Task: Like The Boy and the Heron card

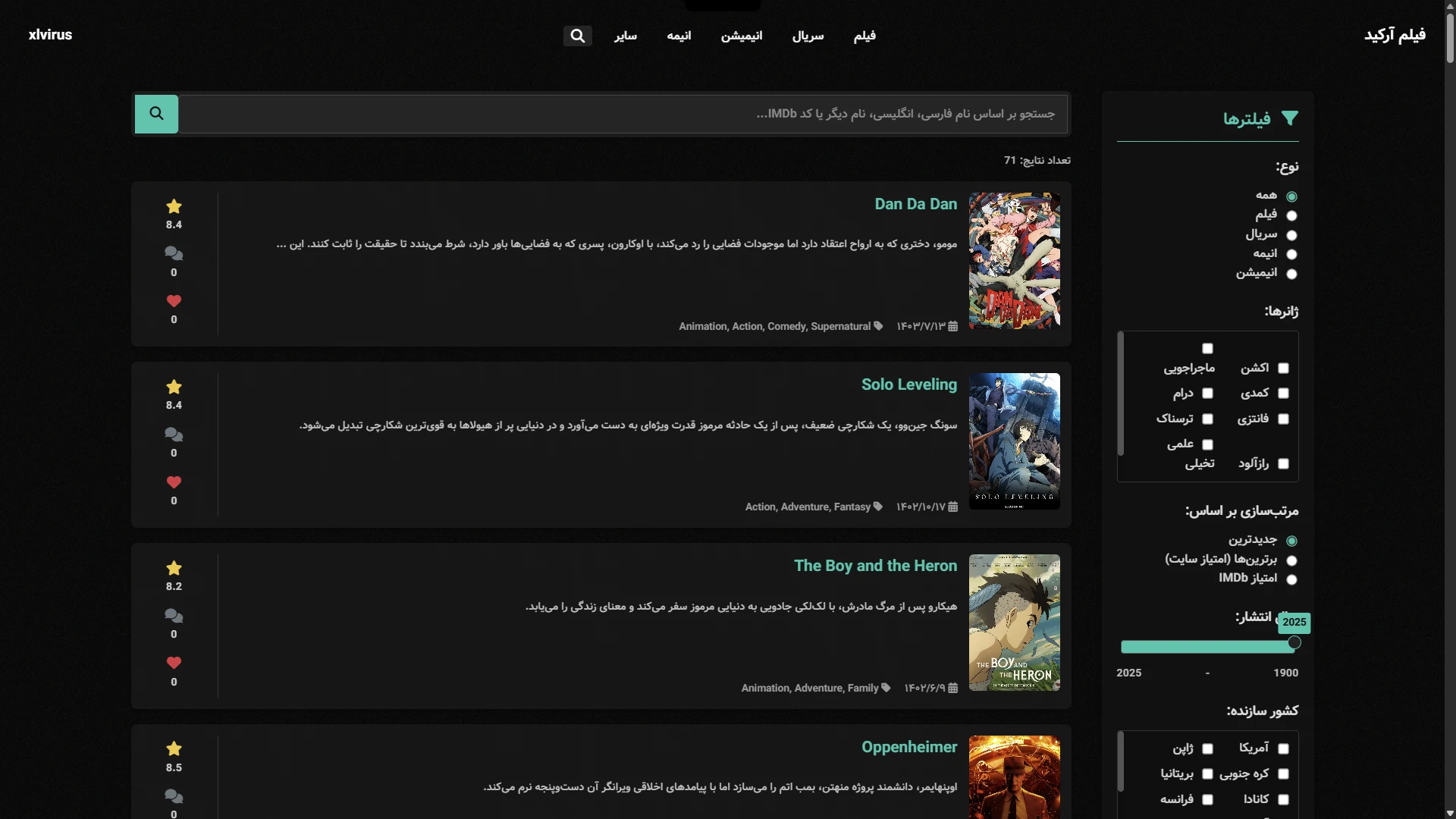Action: [x=174, y=663]
